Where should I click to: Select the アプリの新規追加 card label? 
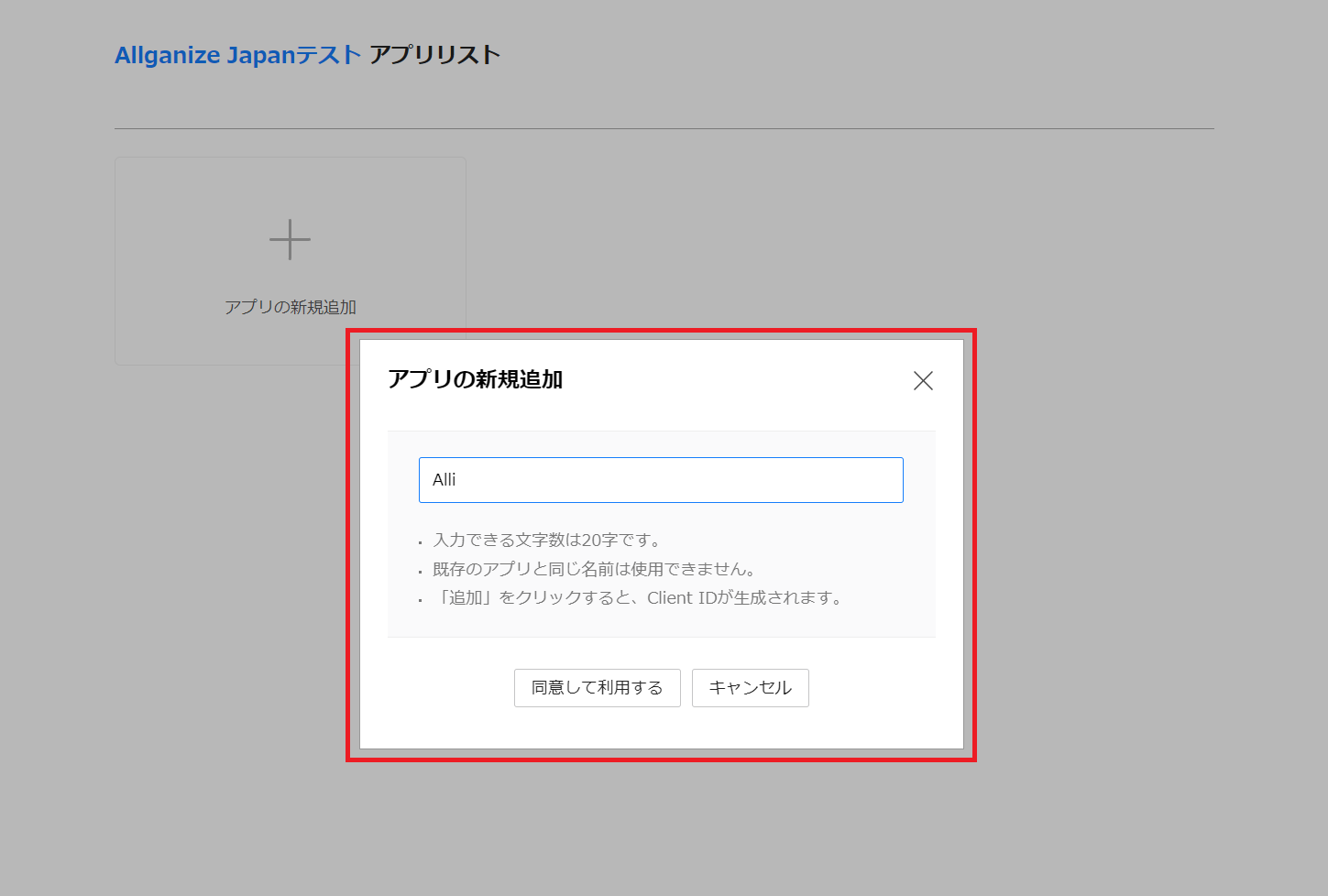click(x=290, y=308)
